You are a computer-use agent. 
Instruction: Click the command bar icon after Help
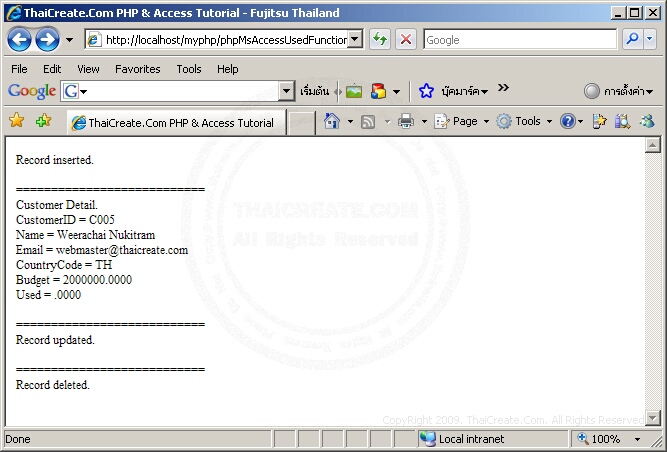[599, 122]
